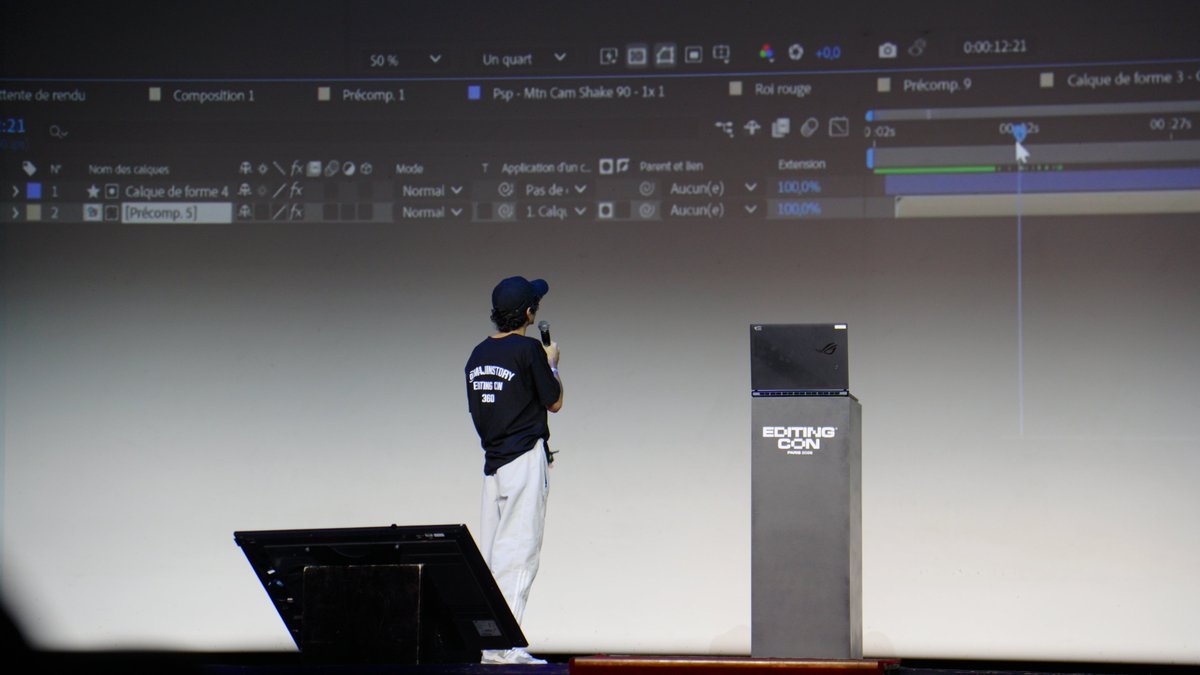Click reset exposure icon
This screenshot has width=1200, height=675.
[796, 52]
